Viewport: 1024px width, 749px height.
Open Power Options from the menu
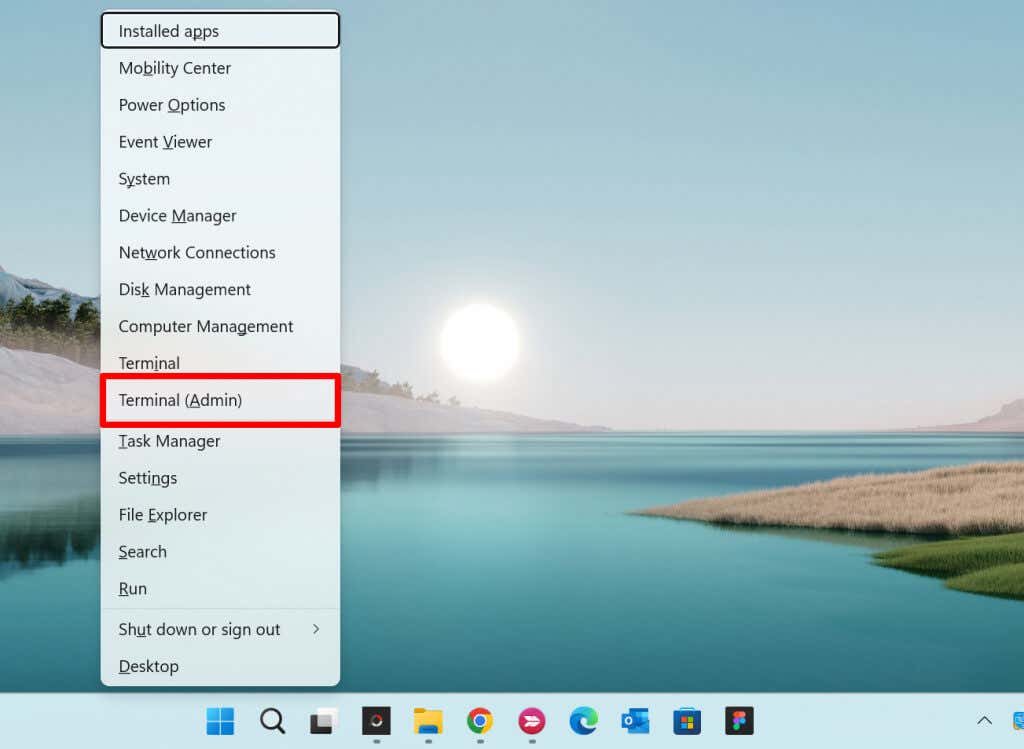click(x=172, y=105)
